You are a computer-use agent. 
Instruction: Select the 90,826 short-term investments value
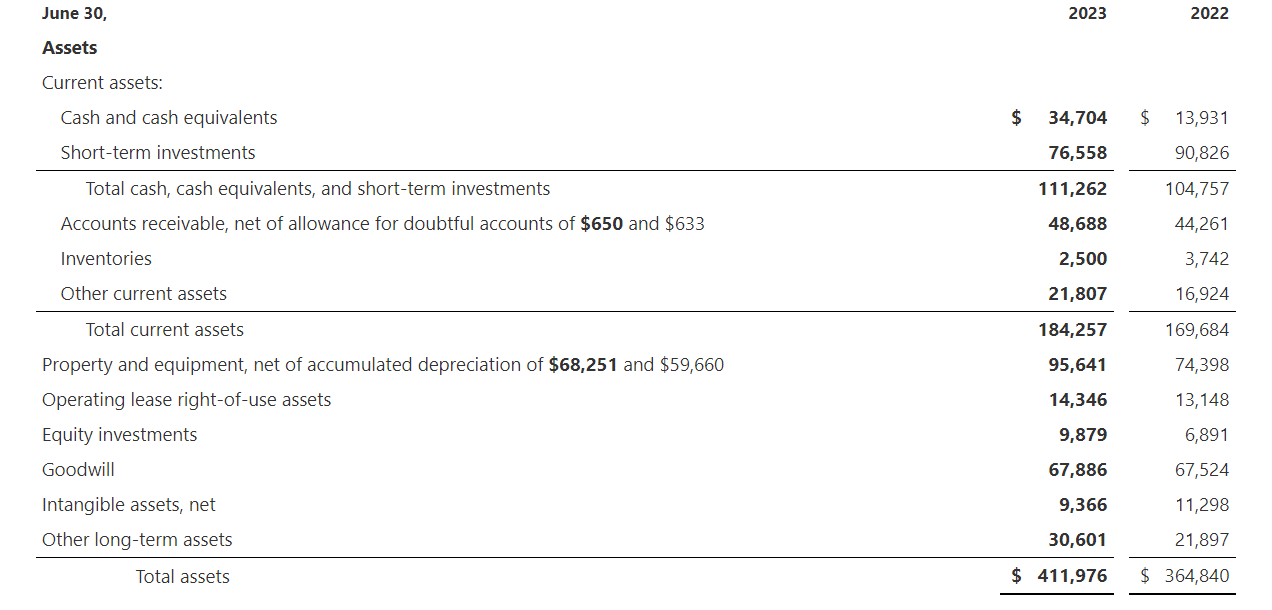(x=1202, y=153)
